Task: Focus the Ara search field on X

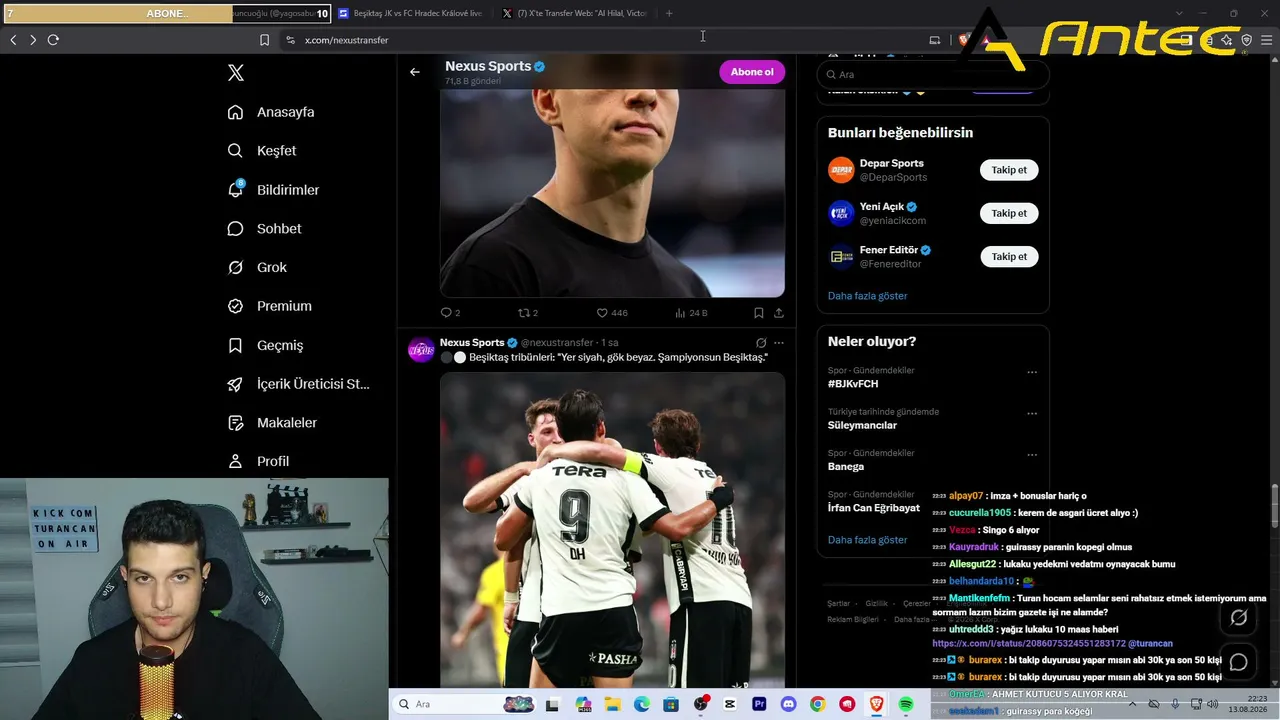Action: (933, 74)
